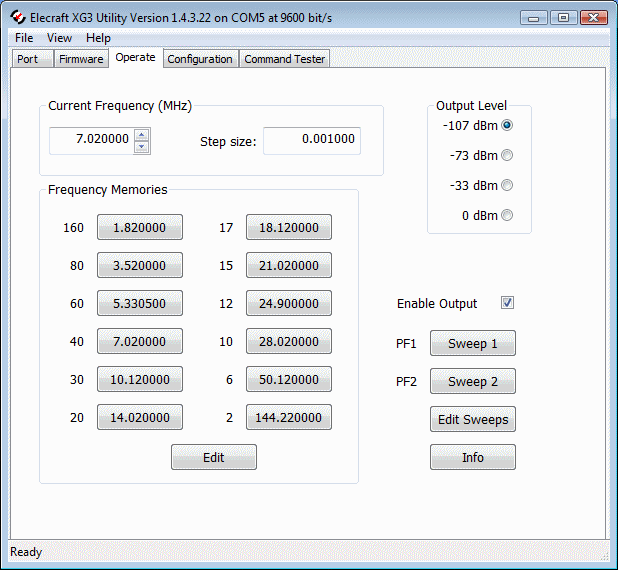
Task: Click the Elecraft app icon in title bar
Action: coord(16,17)
